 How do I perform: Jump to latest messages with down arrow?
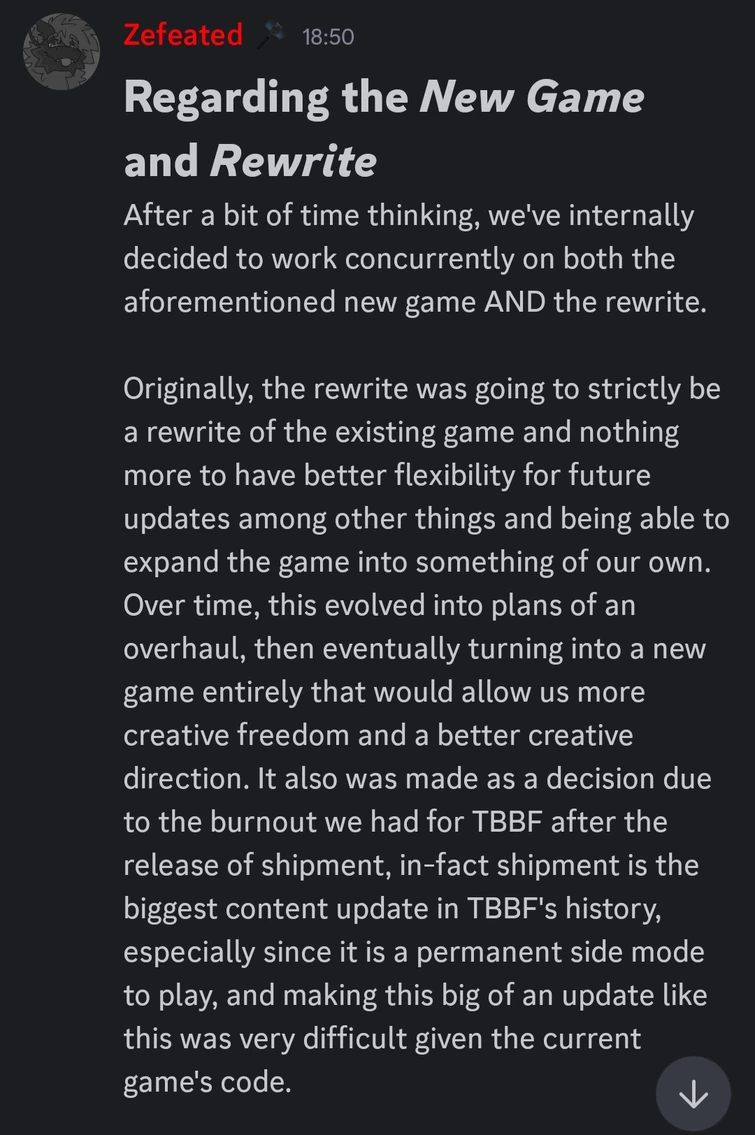tap(693, 1094)
